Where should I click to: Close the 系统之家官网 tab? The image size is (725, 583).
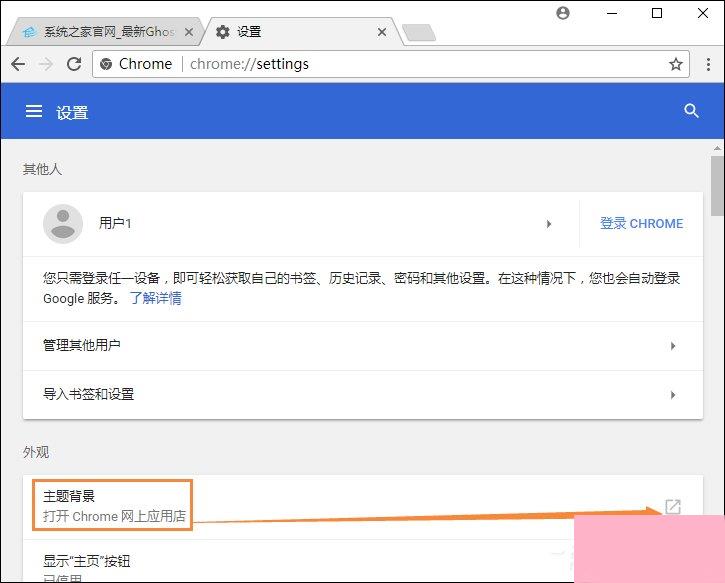click(x=189, y=32)
